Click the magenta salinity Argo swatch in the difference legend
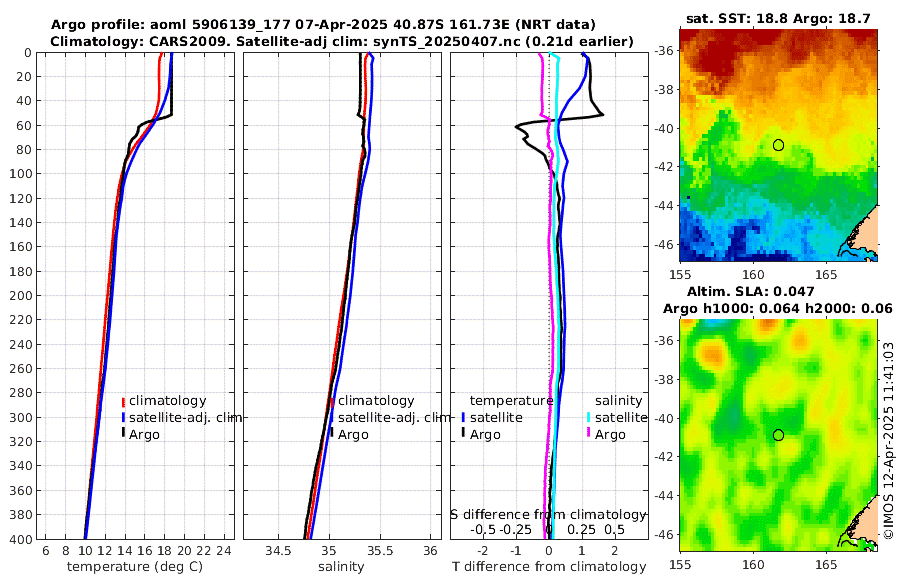This screenshot has height=580, width=900. (x=589, y=432)
